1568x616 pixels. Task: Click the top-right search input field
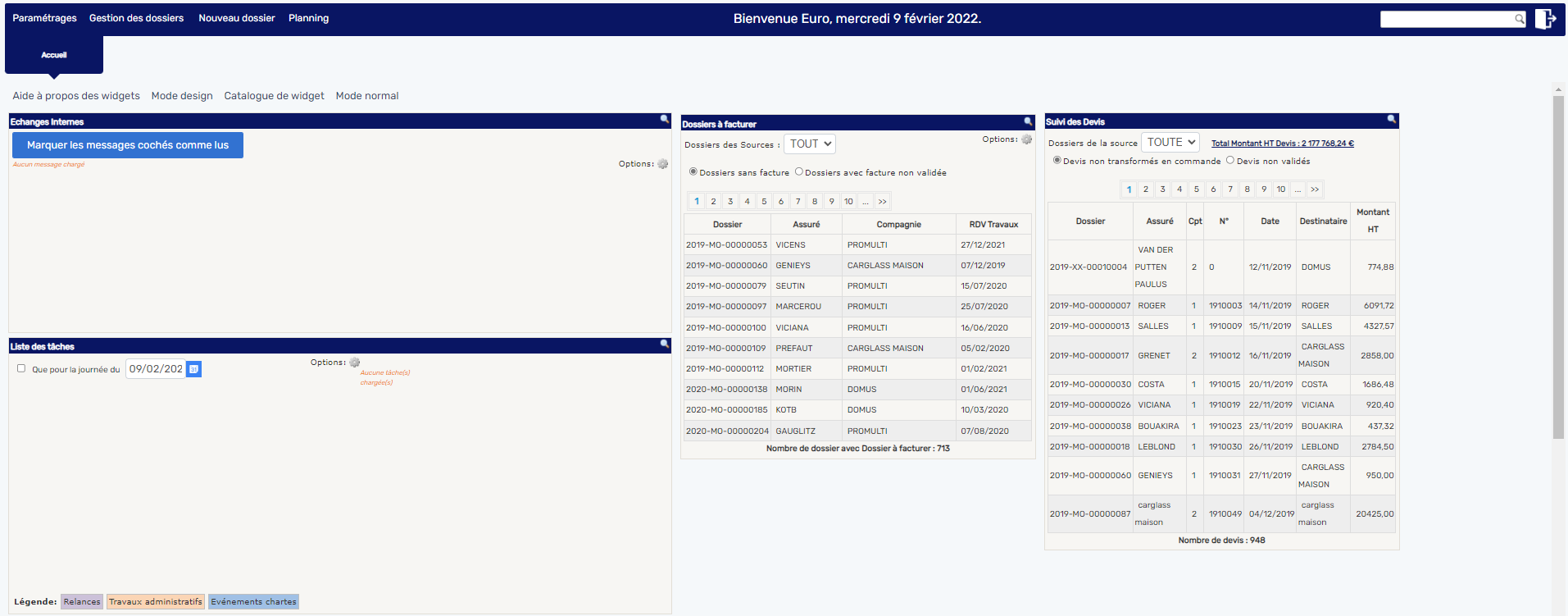click(1447, 19)
